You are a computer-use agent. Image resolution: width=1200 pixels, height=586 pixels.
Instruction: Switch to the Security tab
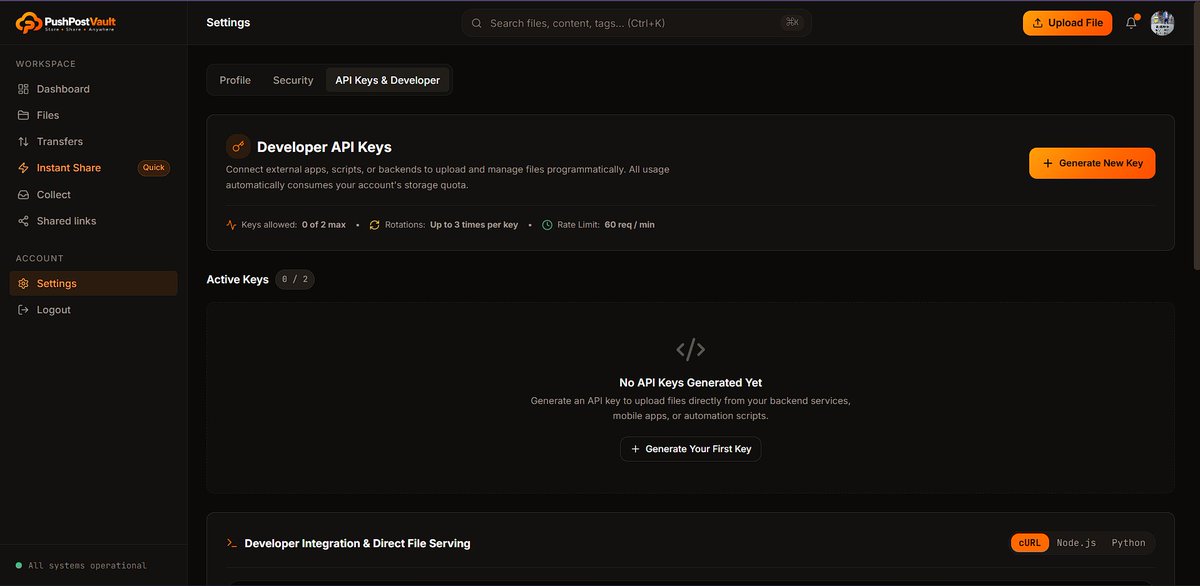293,80
